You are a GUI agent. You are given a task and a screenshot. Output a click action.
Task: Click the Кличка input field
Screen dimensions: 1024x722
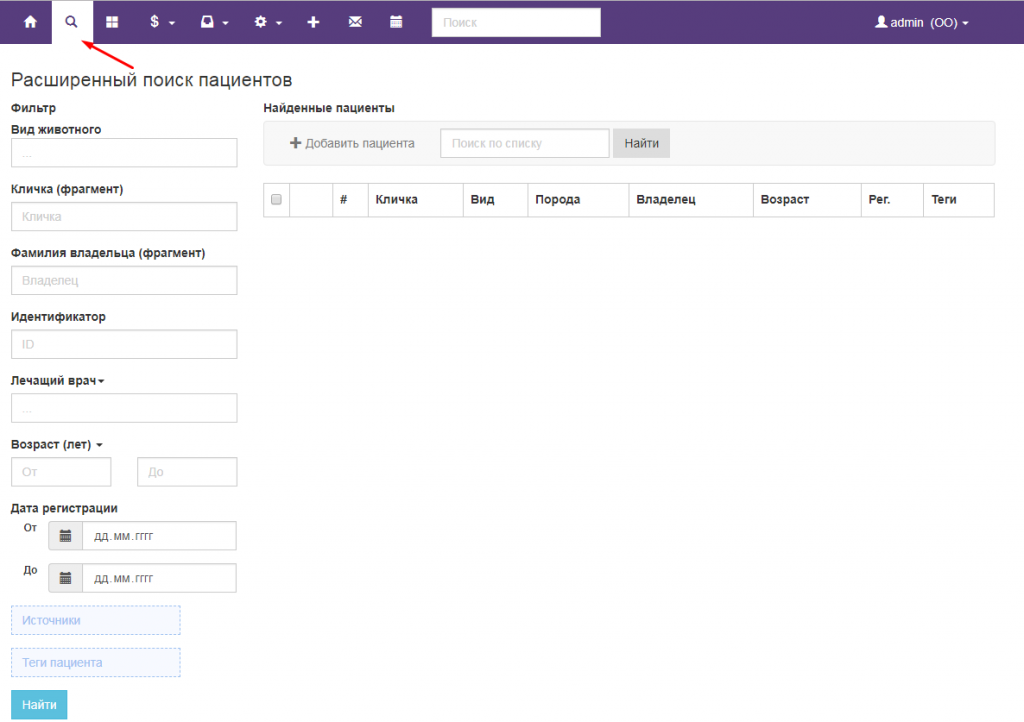click(x=124, y=217)
